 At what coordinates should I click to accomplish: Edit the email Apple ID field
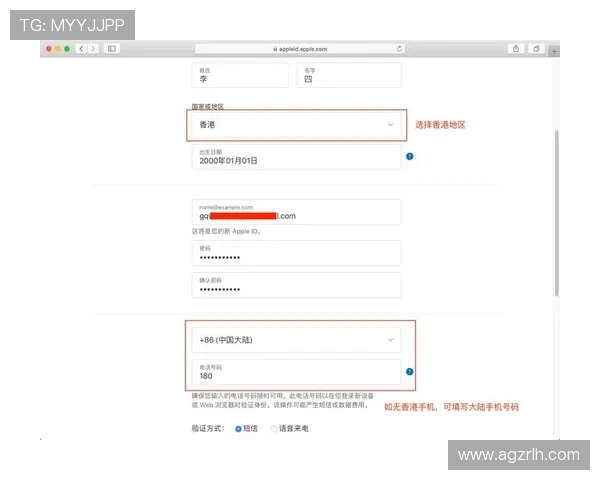[297, 212]
